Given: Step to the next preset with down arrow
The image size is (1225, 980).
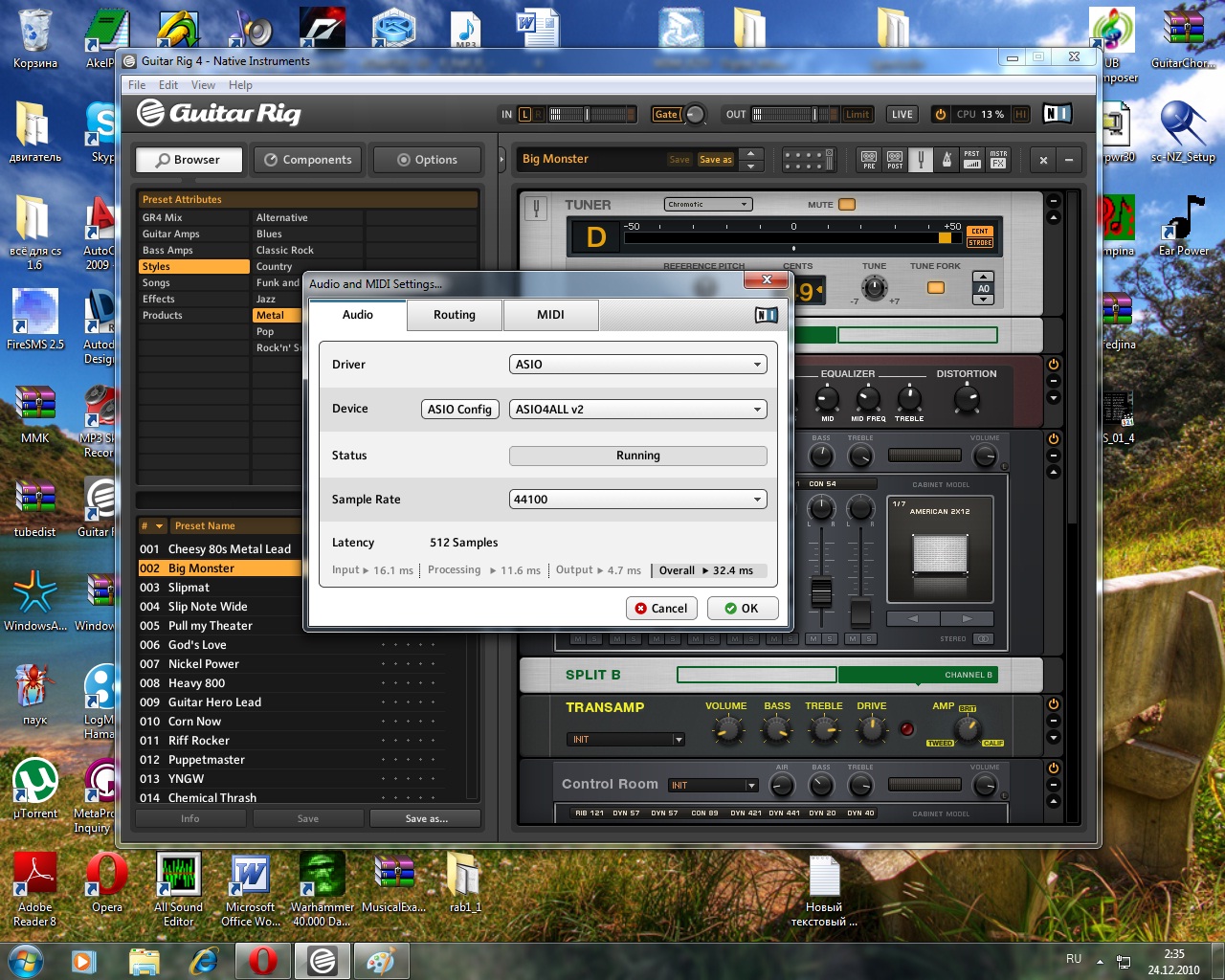Looking at the screenshot, I should pyautogui.click(x=751, y=166).
